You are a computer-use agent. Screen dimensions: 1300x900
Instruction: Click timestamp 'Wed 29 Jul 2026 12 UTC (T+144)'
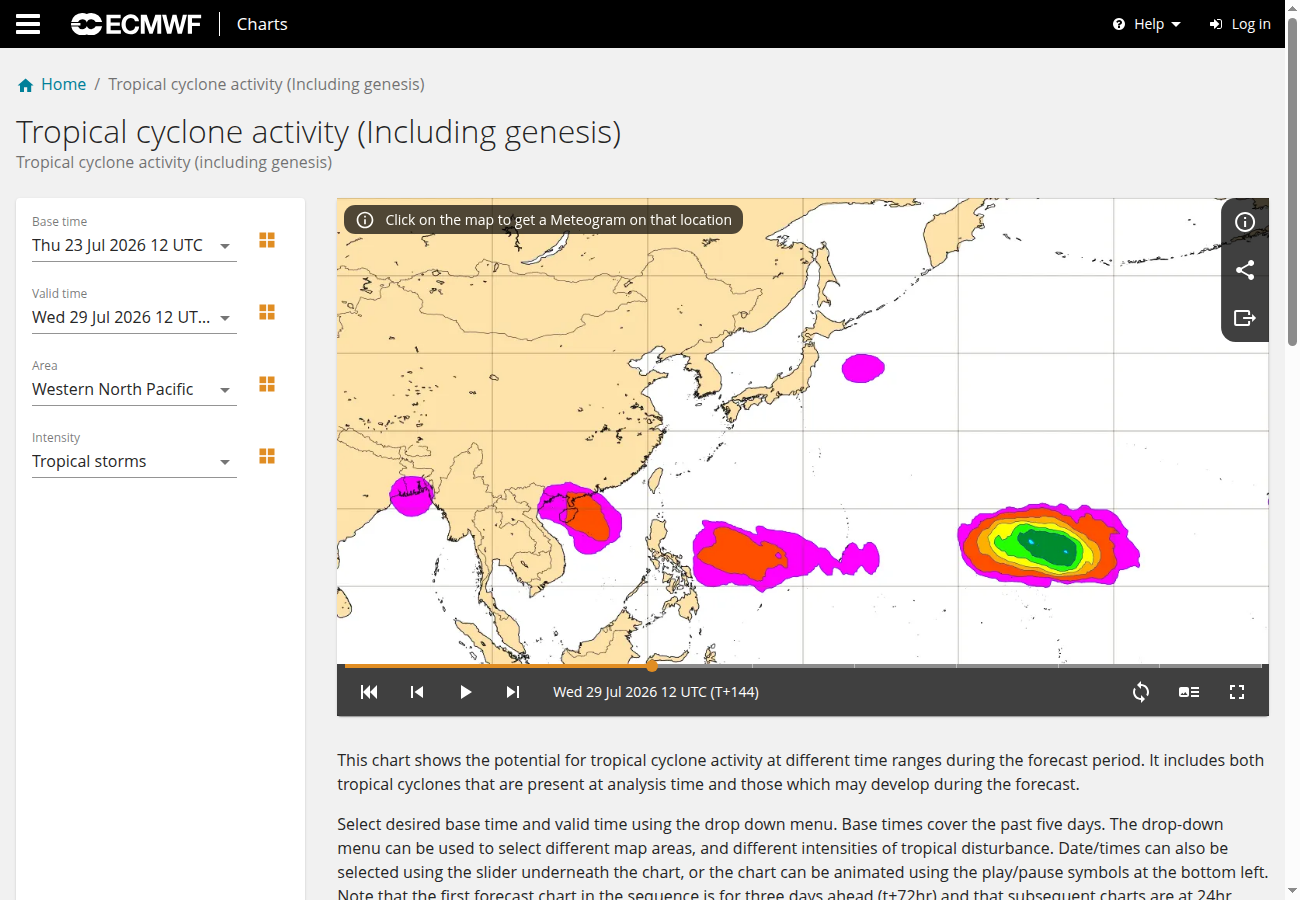pyautogui.click(x=656, y=692)
